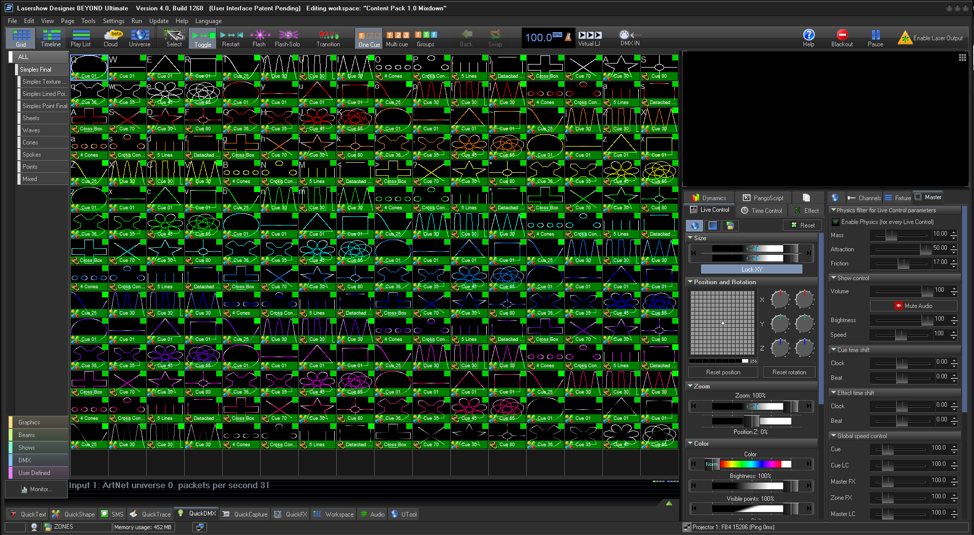Activate Flash mode in toolbar

(259, 38)
